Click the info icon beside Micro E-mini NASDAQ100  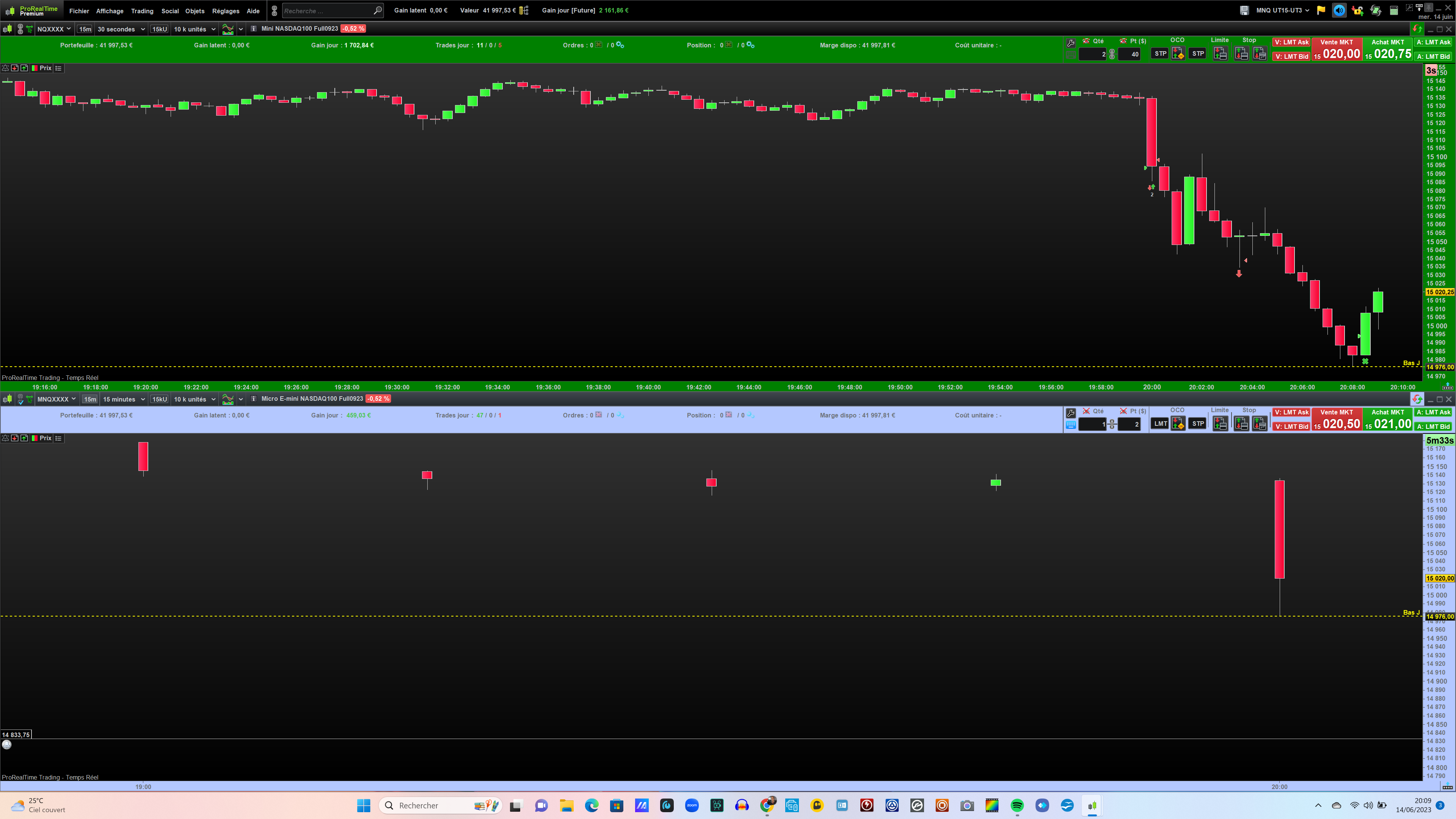point(254,399)
